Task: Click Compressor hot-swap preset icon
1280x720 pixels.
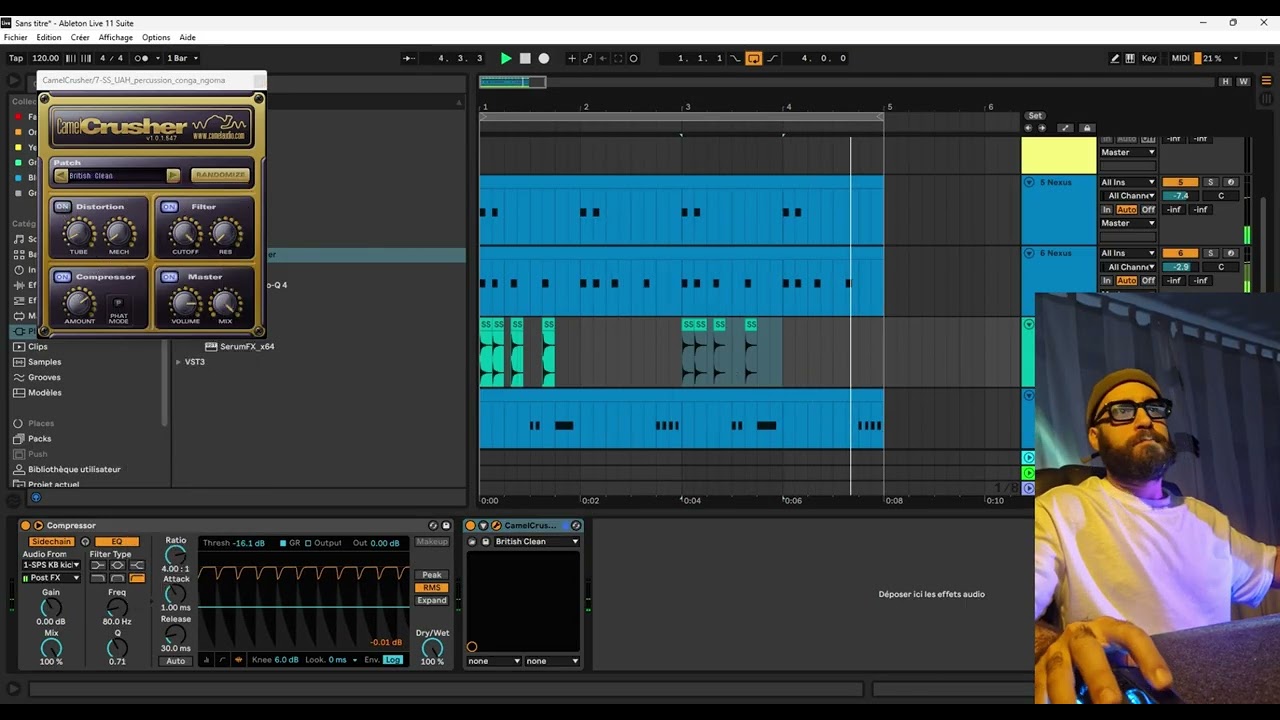Action: (433, 525)
